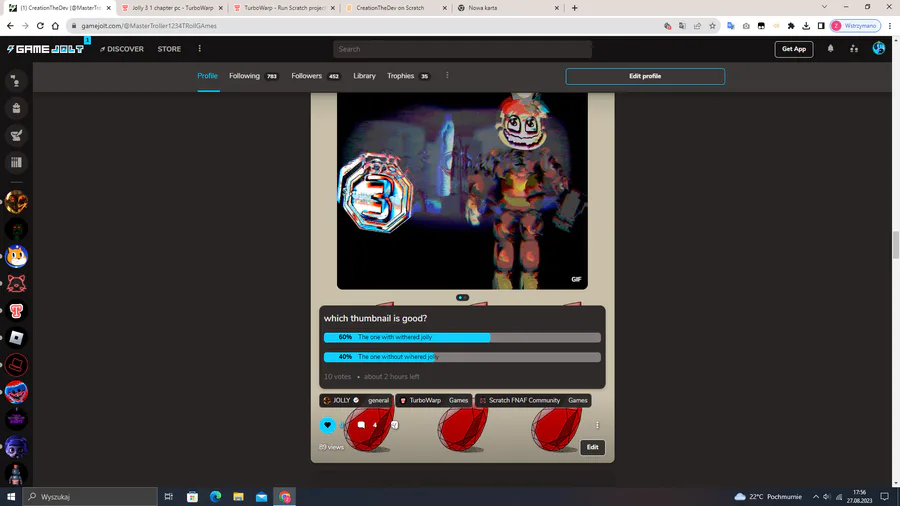Open the friends list icon
The image size is (900, 506).
tap(854, 49)
